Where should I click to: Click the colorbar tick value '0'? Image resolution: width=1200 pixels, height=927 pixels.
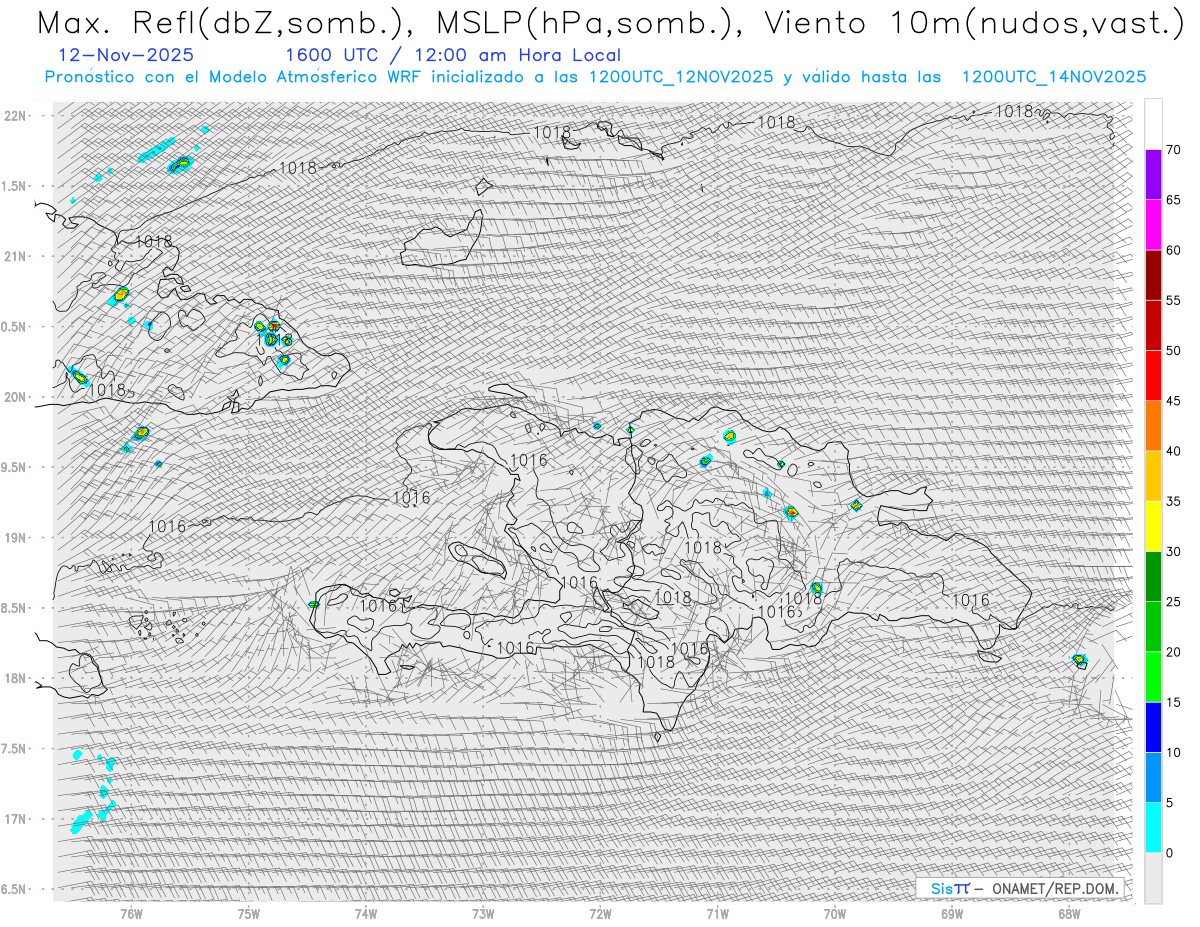click(1170, 852)
